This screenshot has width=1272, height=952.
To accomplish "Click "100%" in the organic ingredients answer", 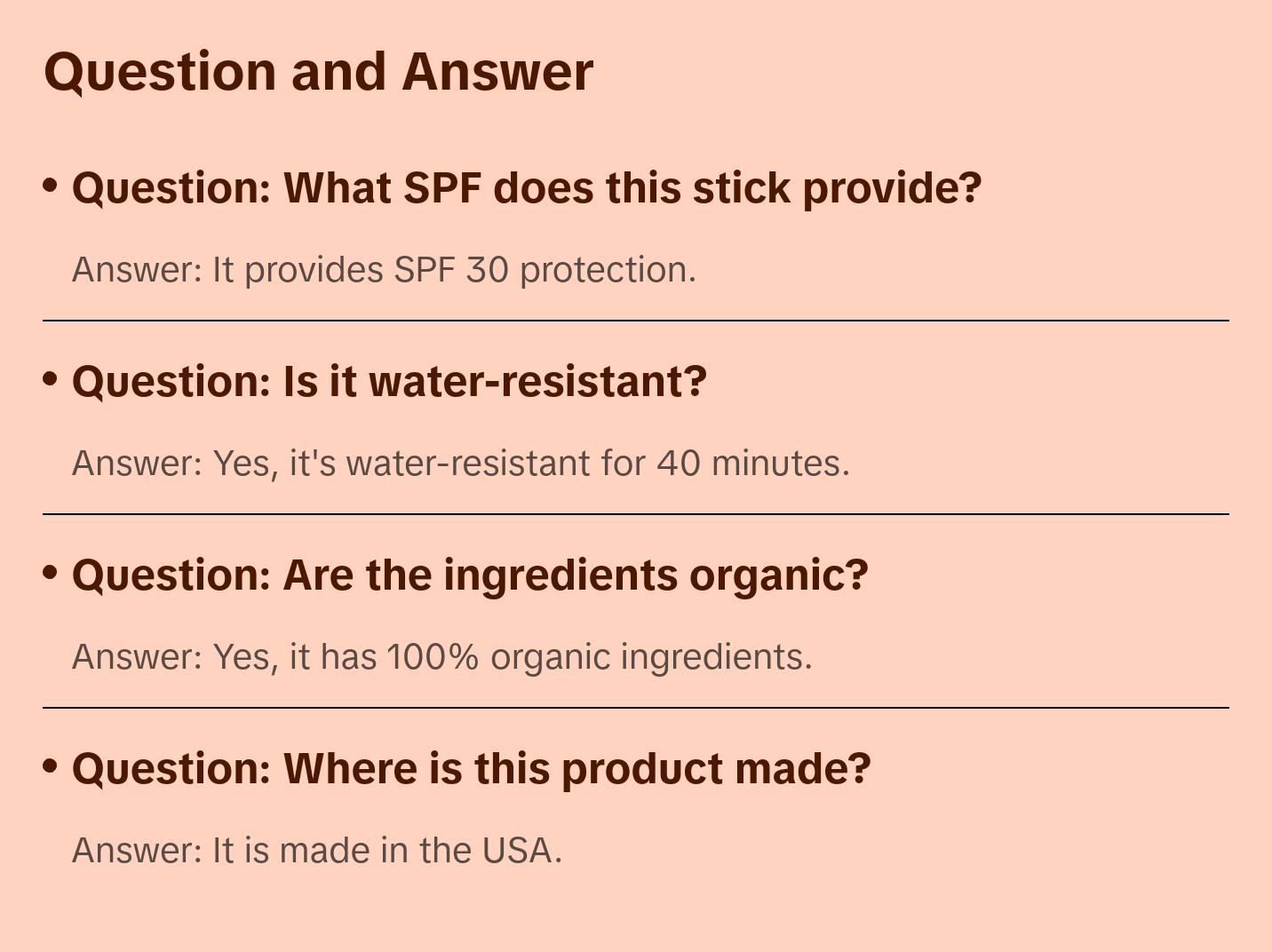I will pyautogui.click(x=433, y=657).
